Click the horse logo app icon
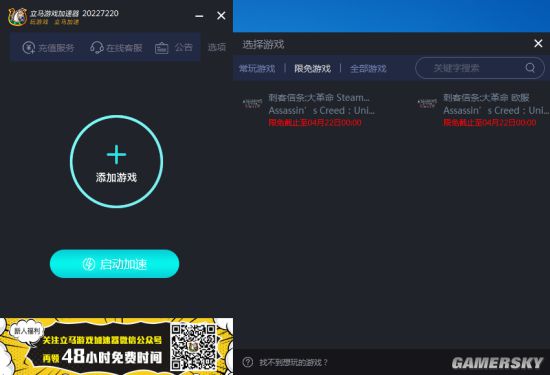 pyautogui.click(x=18, y=16)
